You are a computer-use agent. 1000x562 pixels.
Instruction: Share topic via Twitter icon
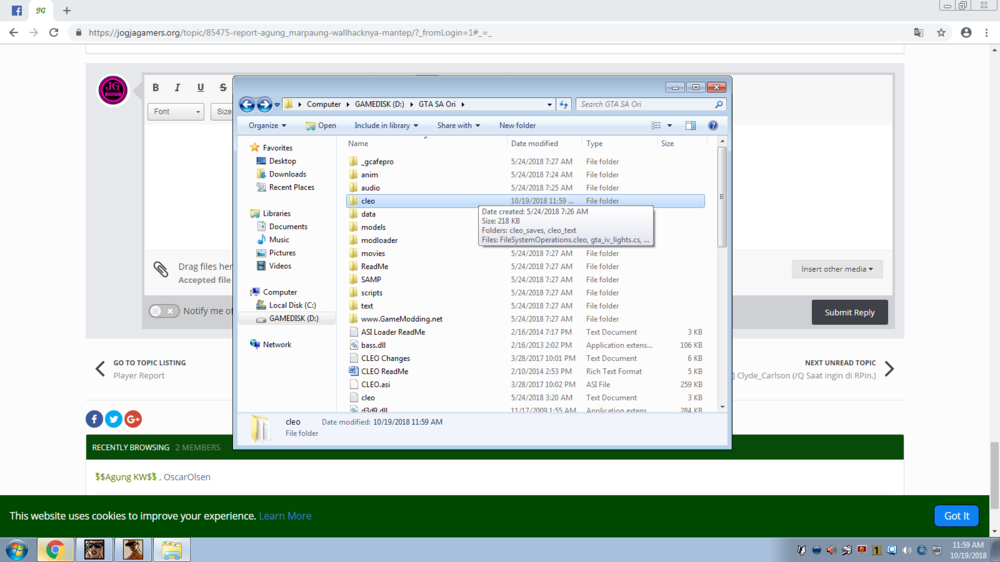(x=114, y=419)
